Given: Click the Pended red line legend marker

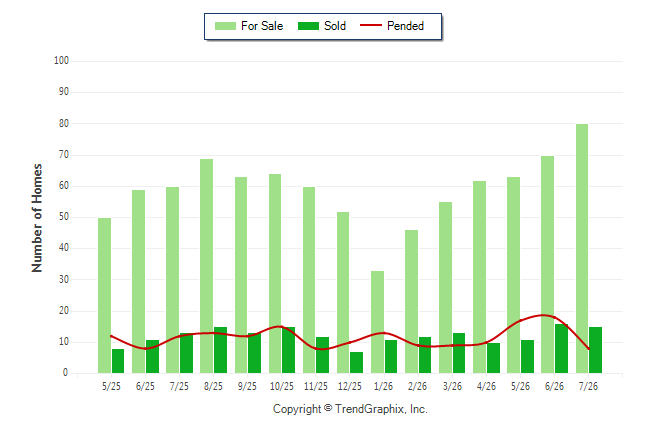Looking at the screenshot, I should click(371, 26).
